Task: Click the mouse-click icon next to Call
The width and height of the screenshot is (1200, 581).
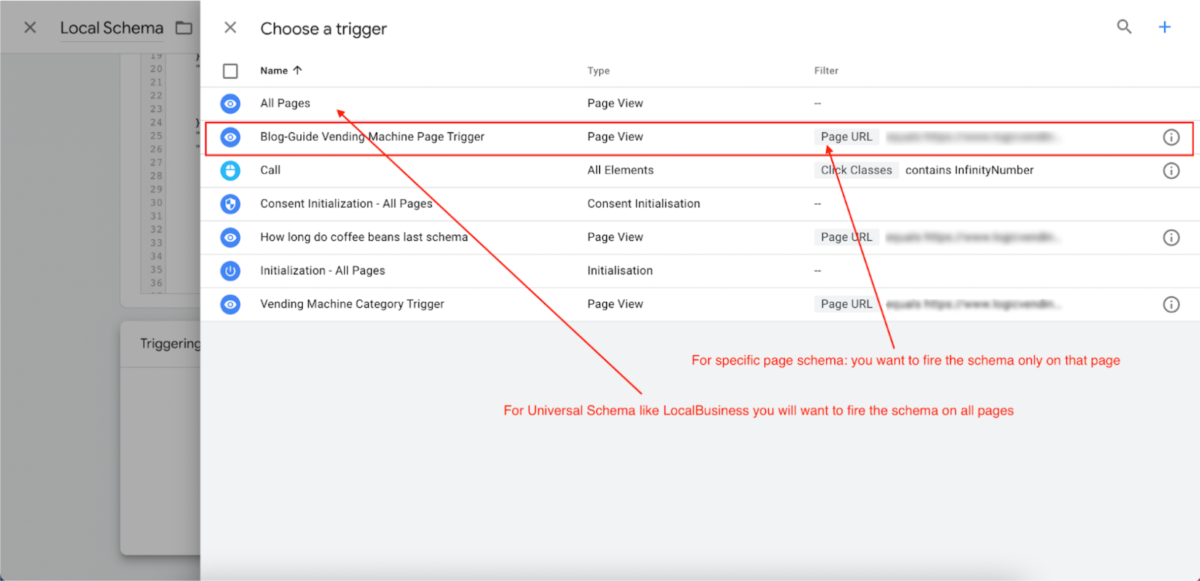Action: coord(230,170)
